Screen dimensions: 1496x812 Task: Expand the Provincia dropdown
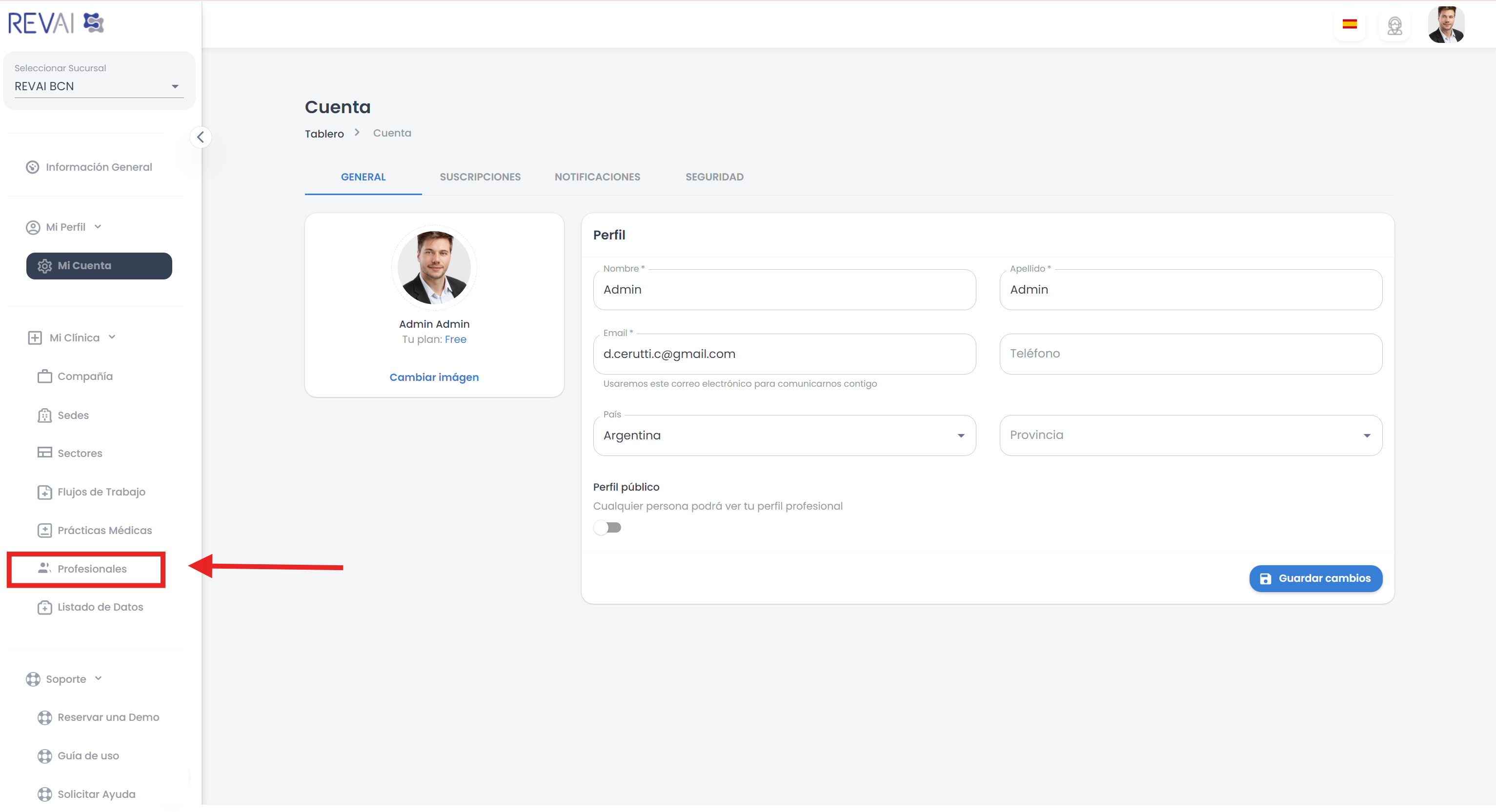1191,436
